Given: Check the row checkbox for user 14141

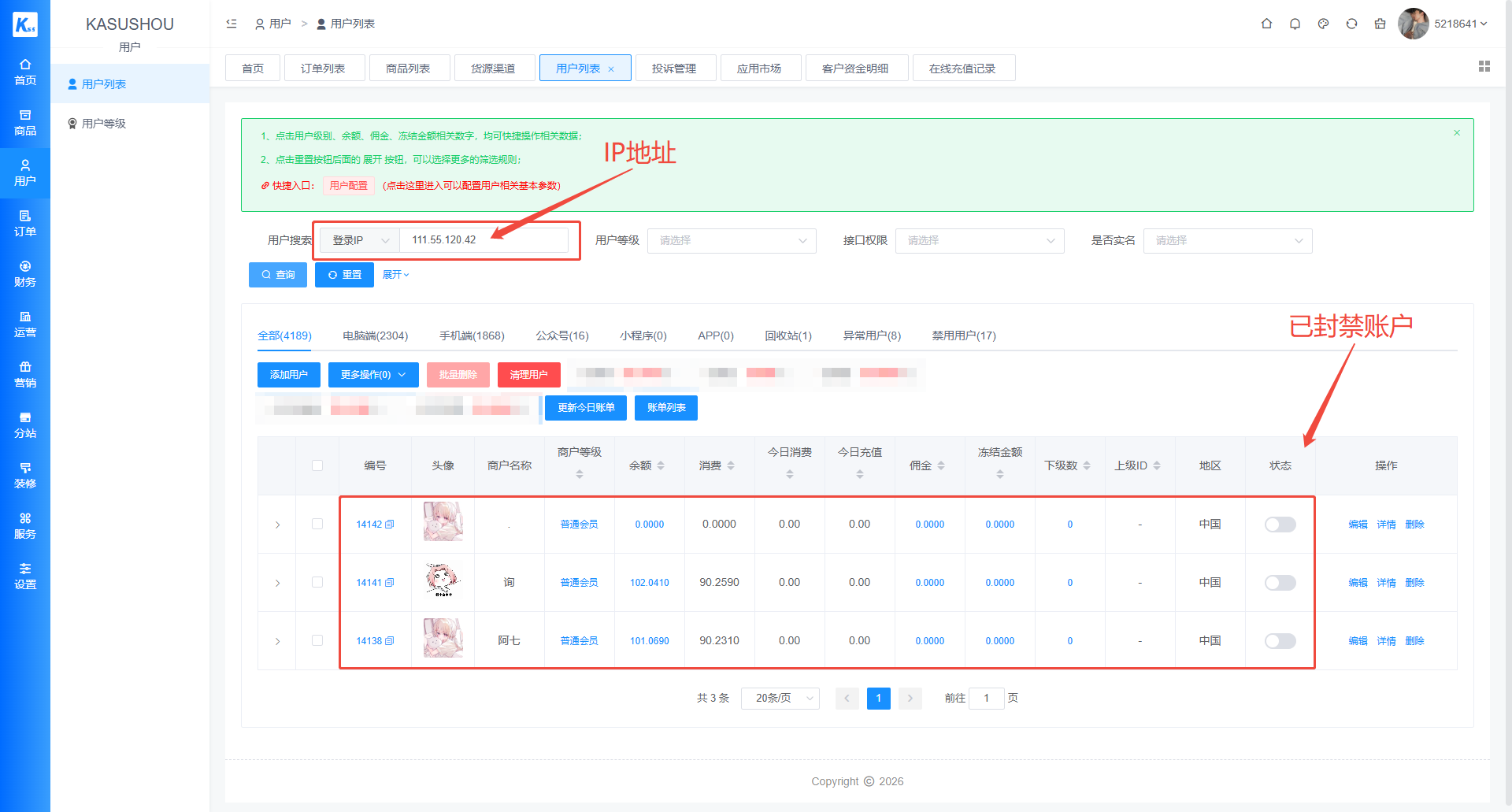Looking at the screenshot, I should coord(317,582).
